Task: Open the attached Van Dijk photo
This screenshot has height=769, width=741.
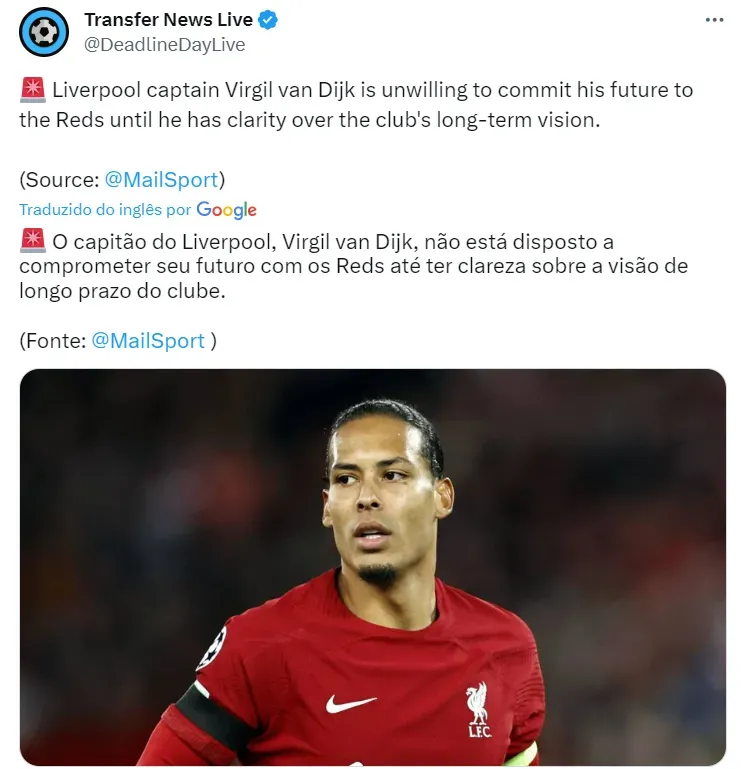Action: tap(373, 567)
